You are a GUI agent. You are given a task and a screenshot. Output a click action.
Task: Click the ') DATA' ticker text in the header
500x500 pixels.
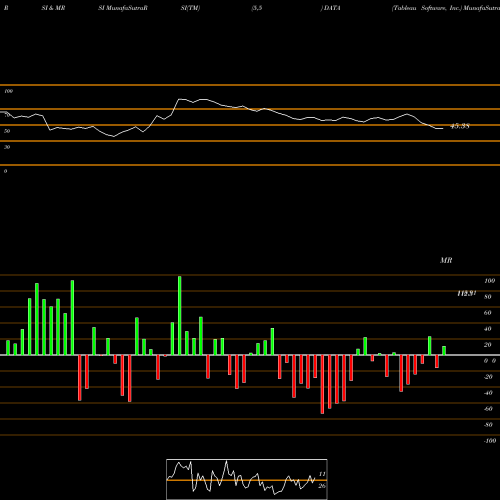click(331, 8)
